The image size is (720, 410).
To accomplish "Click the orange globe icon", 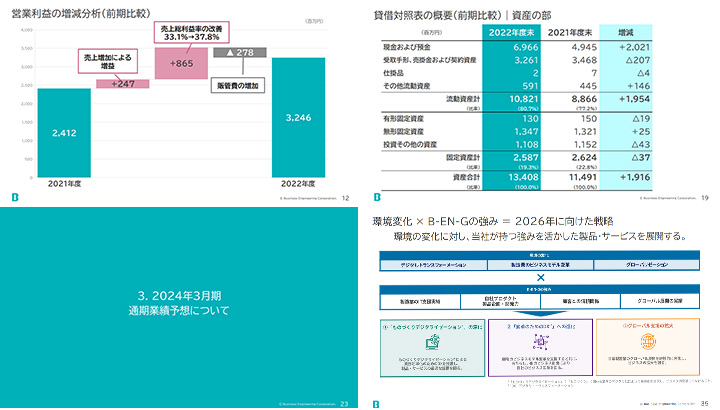I will tap(648, 341).
